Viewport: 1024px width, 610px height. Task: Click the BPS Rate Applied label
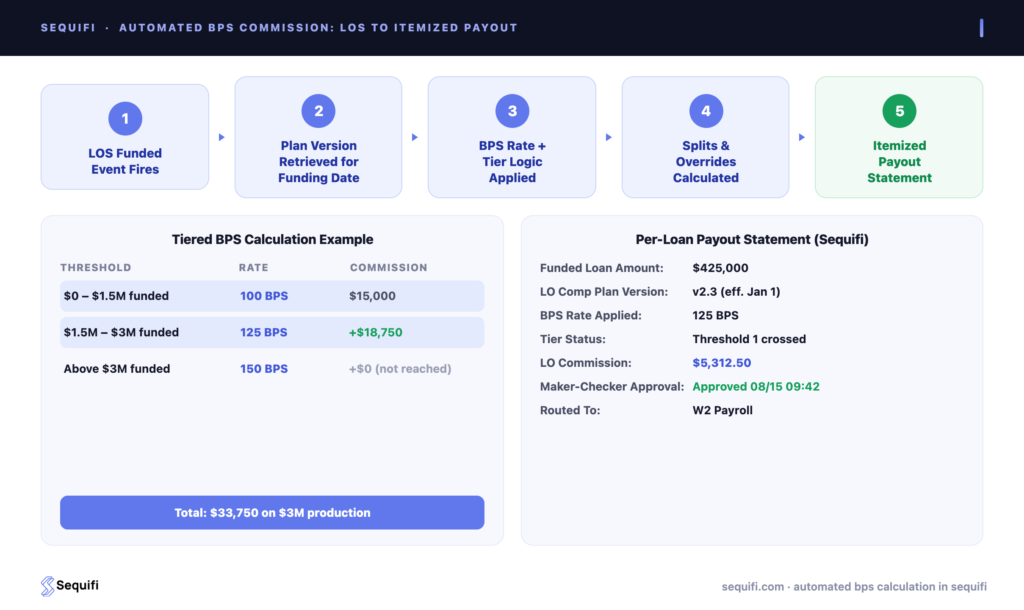point(590,315)
